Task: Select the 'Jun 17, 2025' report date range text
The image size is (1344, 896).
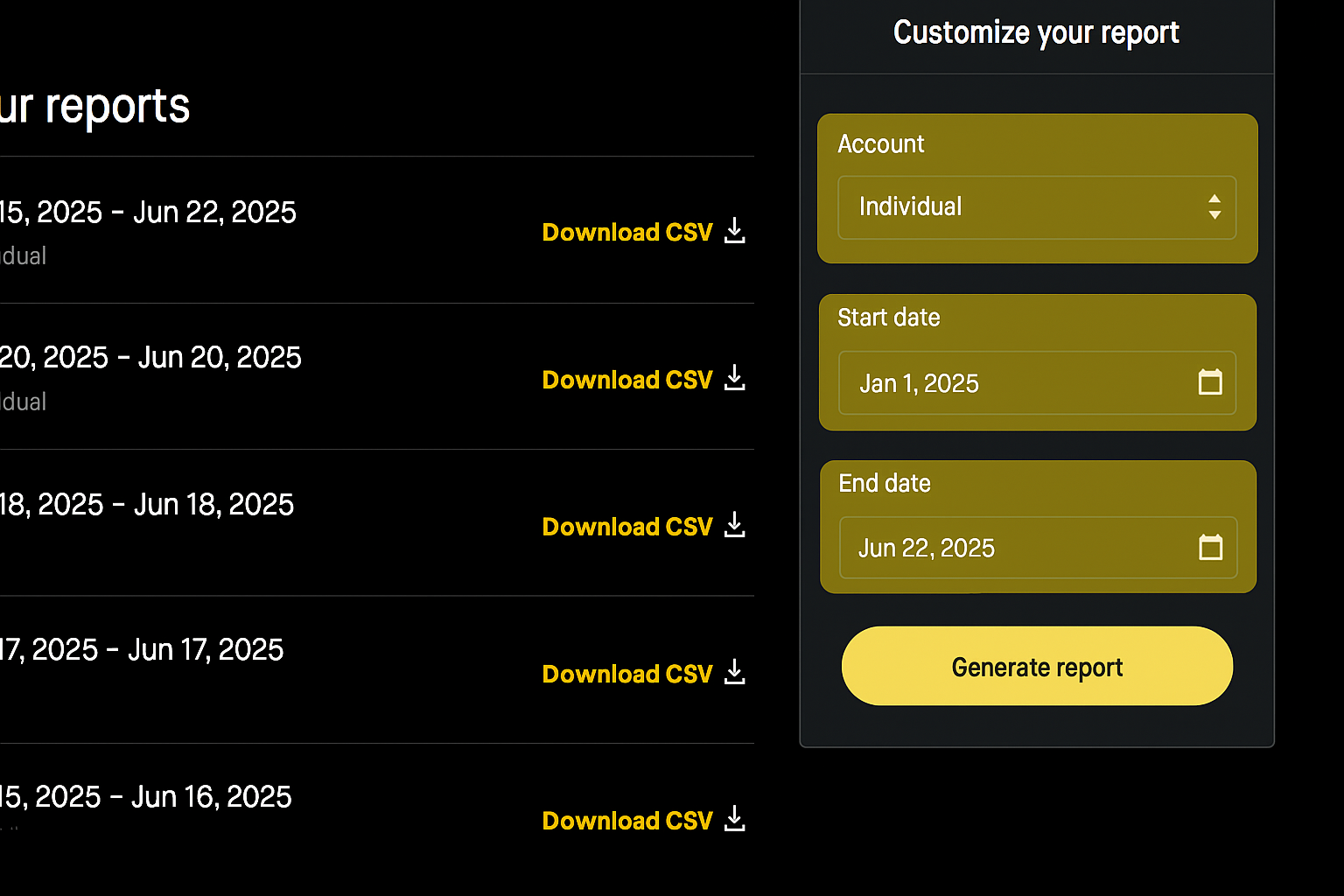Action: (142, 650)
